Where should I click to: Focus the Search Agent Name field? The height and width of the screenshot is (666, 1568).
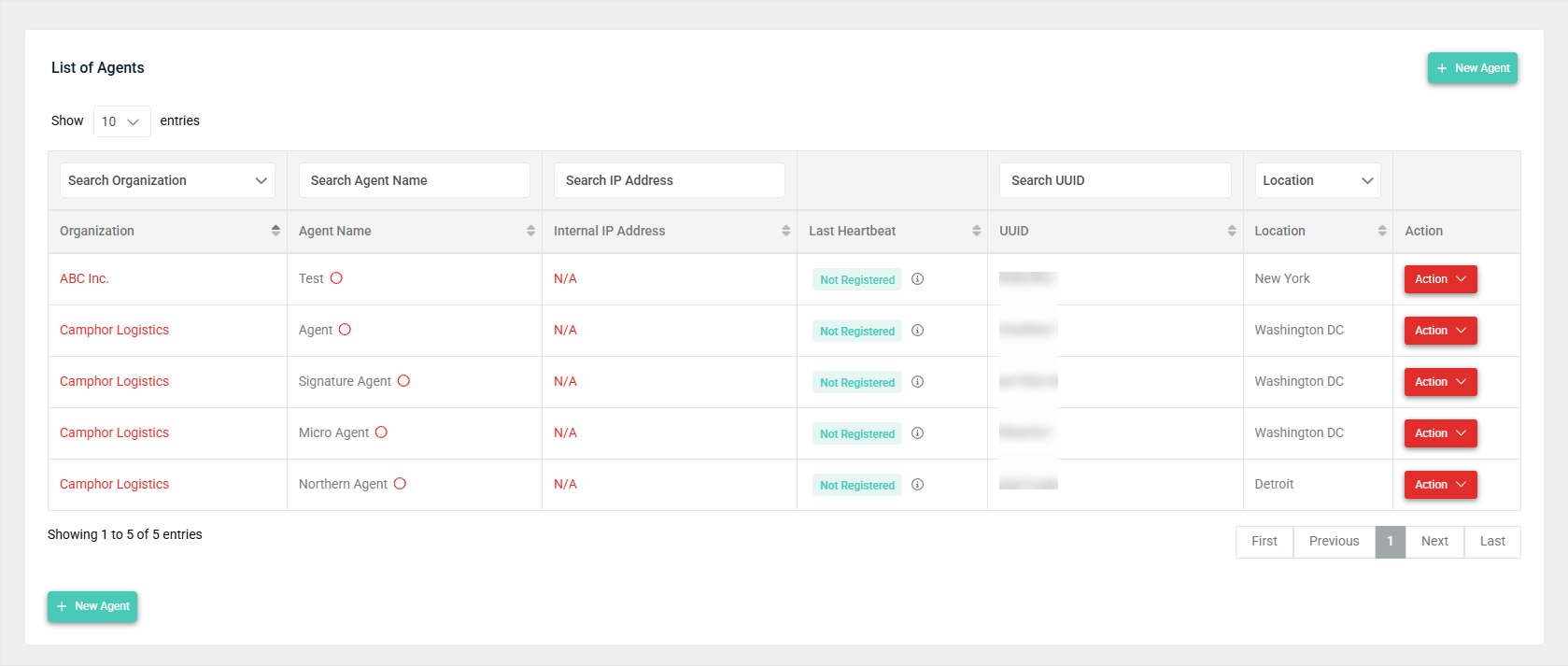(x=414, y=180)
